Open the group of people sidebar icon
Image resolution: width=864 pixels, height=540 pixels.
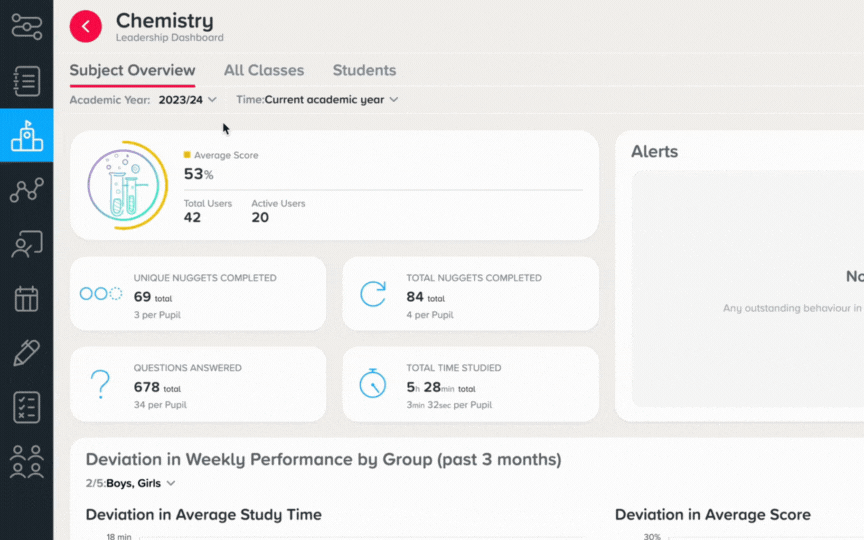pos(26,462)
